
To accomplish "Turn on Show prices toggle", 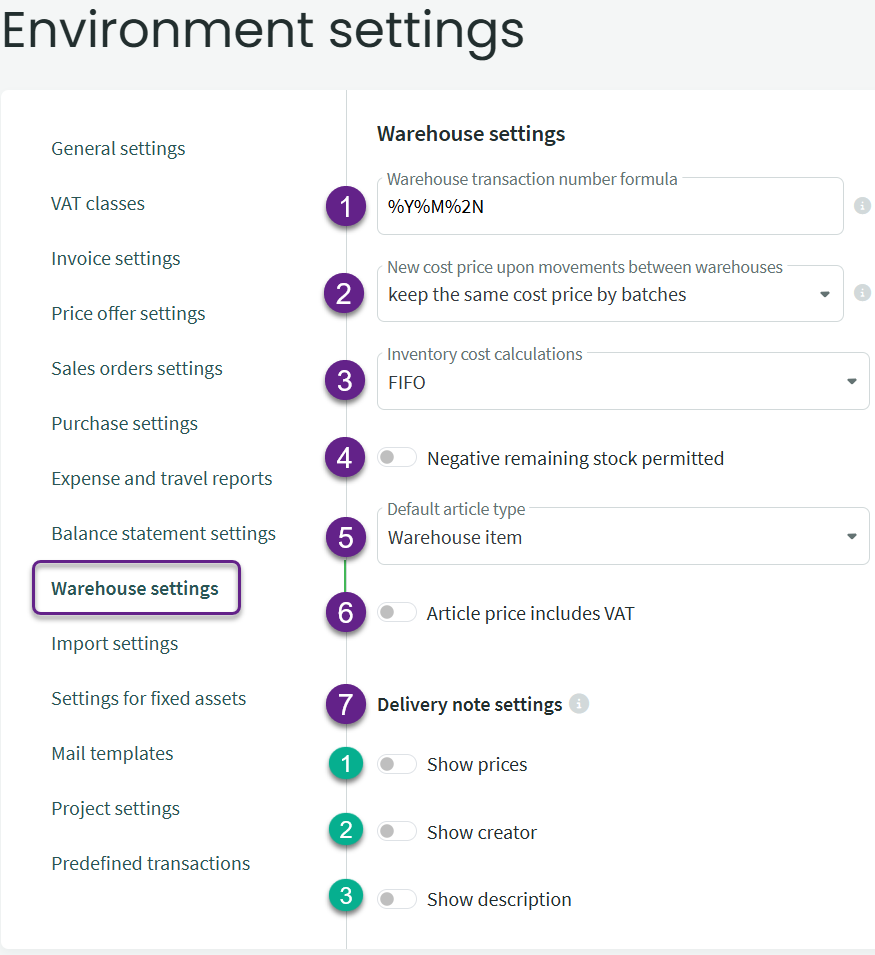I will coord(397,764).
